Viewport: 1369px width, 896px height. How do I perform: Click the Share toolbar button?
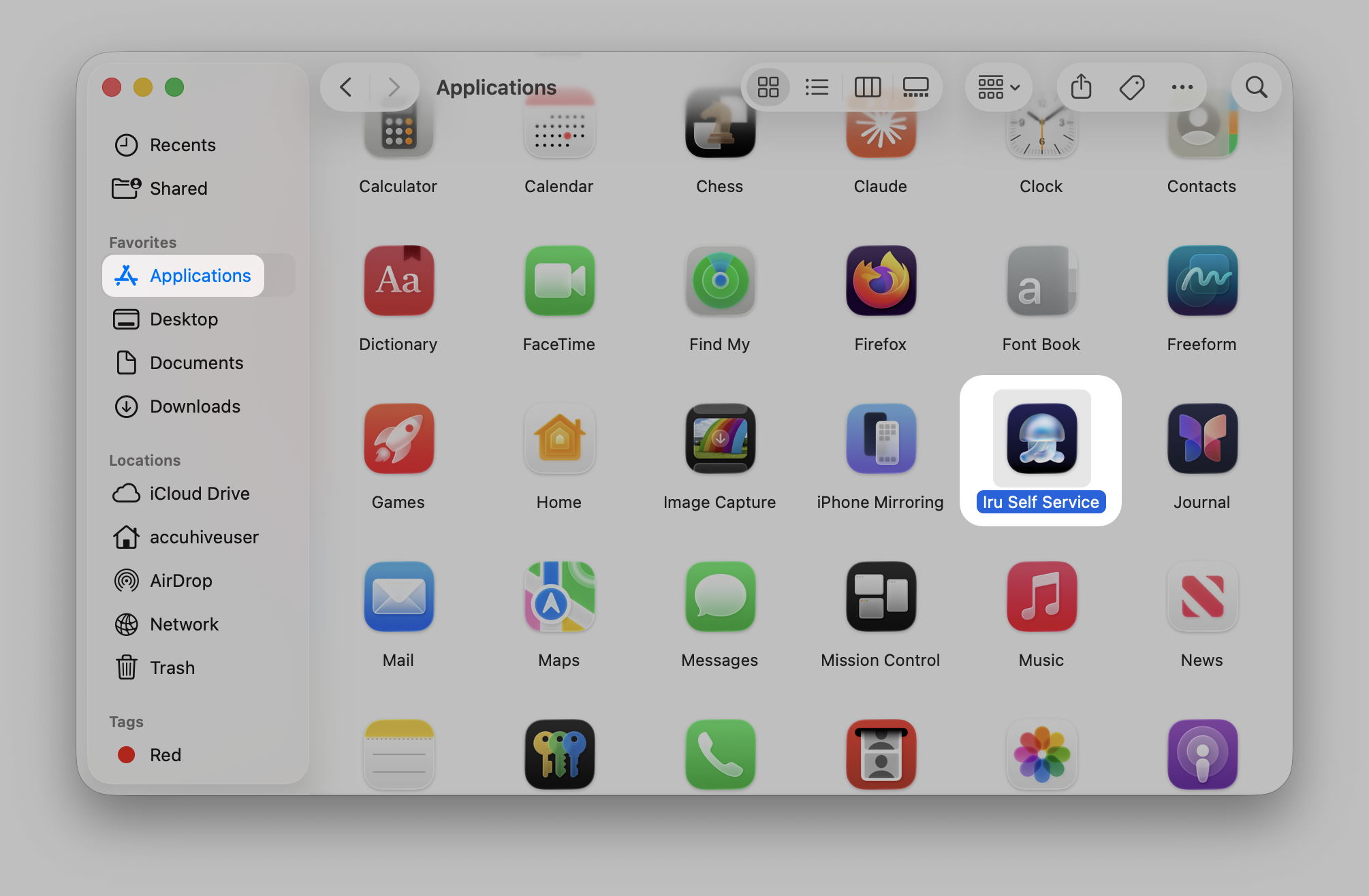(x=1081, y=87)
